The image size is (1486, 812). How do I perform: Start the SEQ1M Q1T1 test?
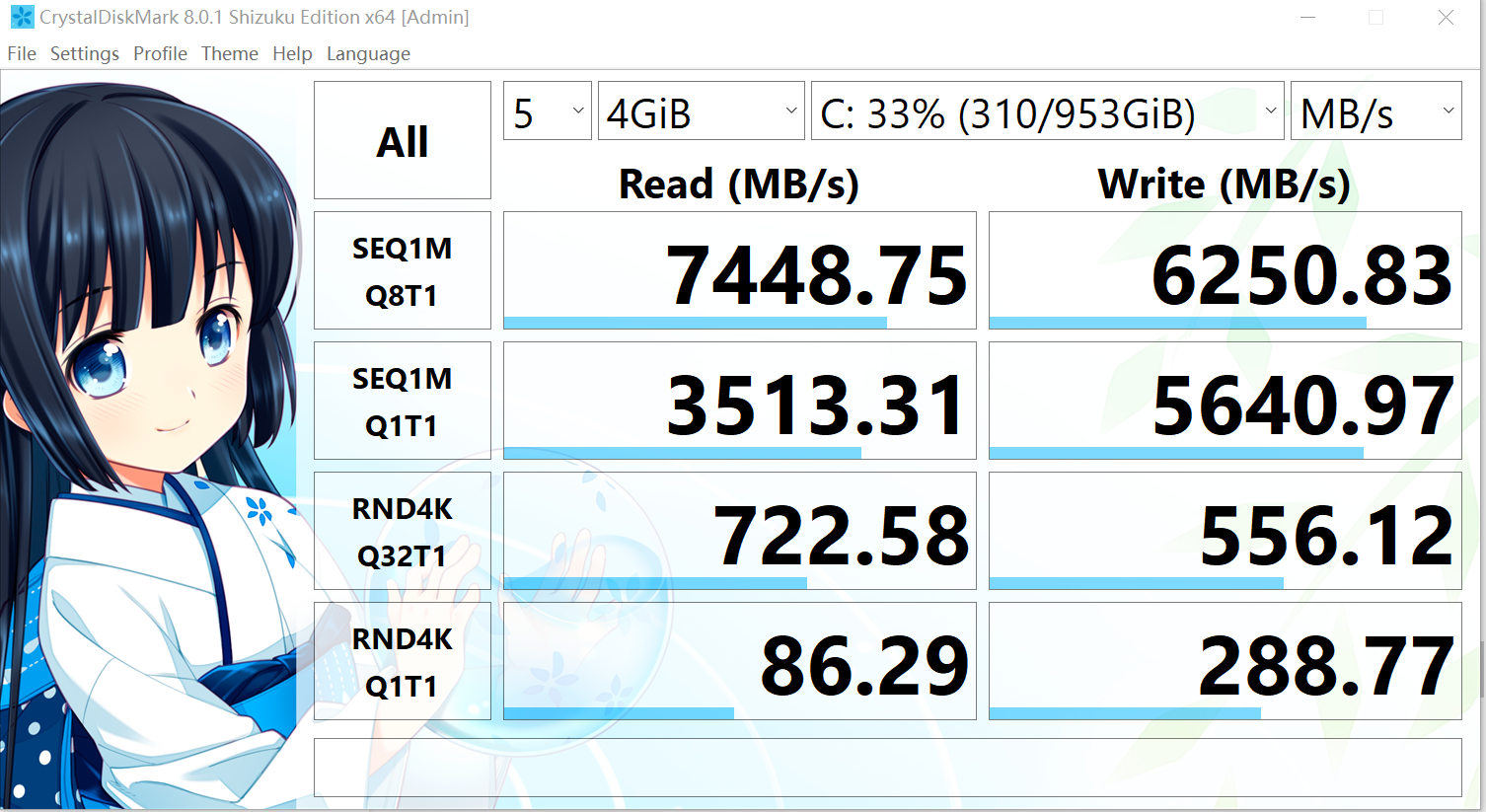[x=402, y=400]
